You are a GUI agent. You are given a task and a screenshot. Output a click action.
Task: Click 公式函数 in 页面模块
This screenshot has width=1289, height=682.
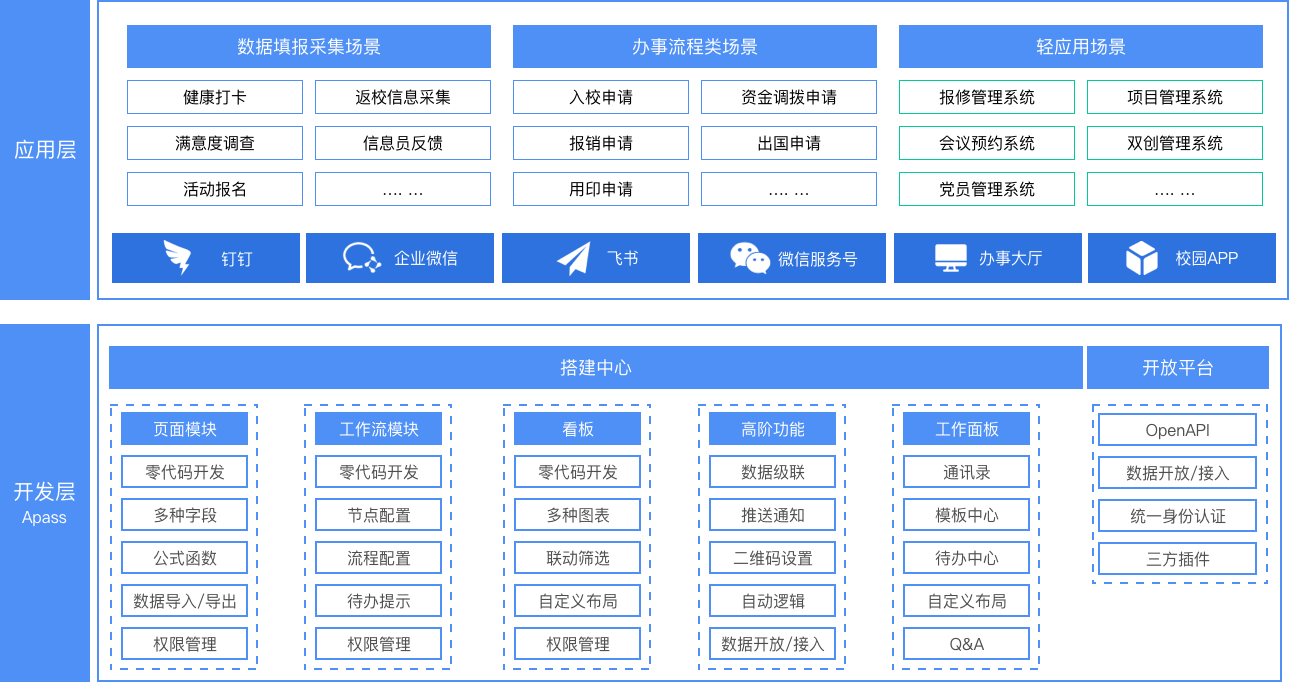184,558
